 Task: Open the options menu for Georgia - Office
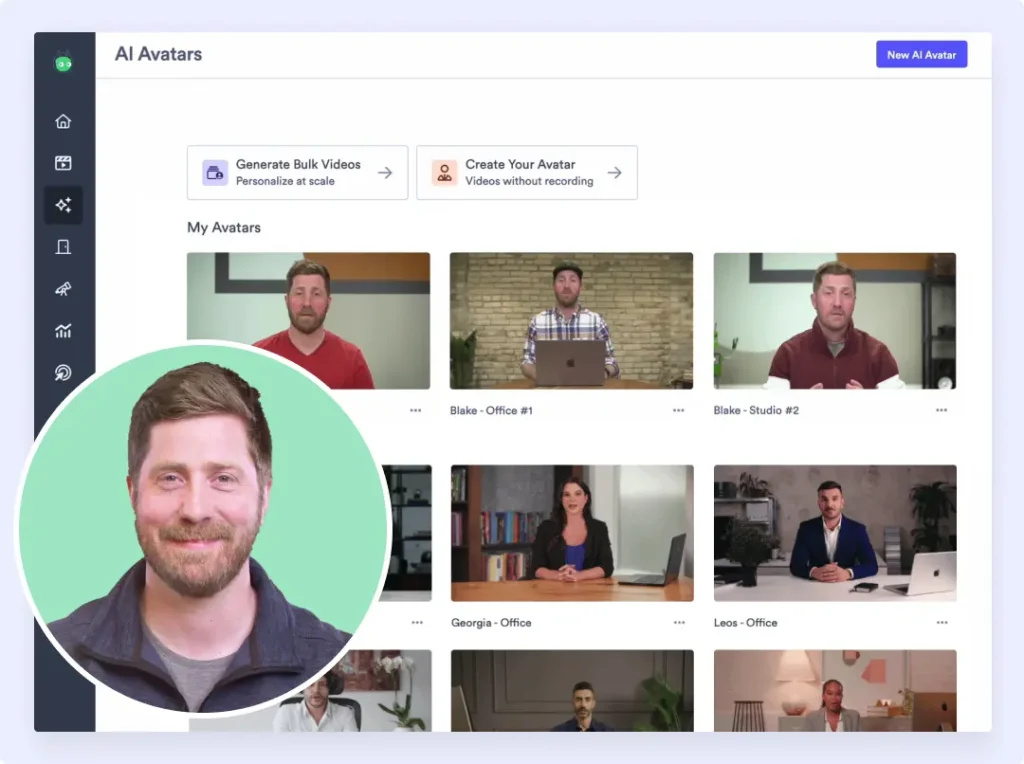pos(678,622)
